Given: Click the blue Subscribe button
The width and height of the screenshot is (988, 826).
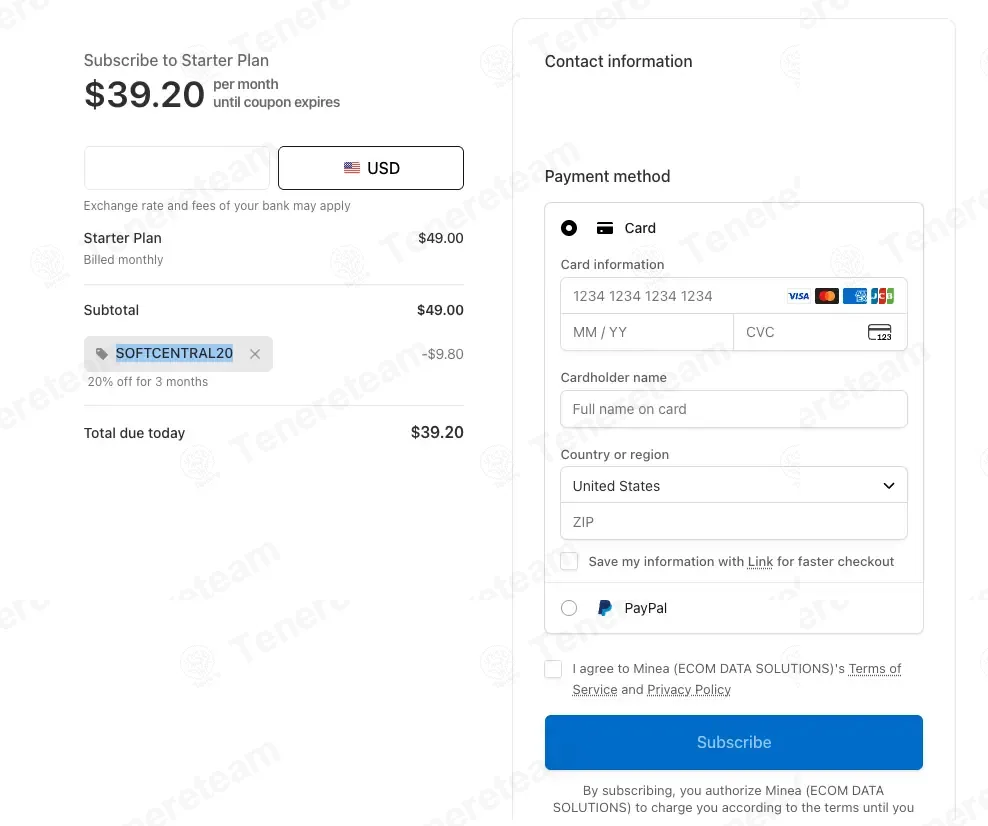Looking at the screenshot, I should pyautogui.click(x=734, y=742).
